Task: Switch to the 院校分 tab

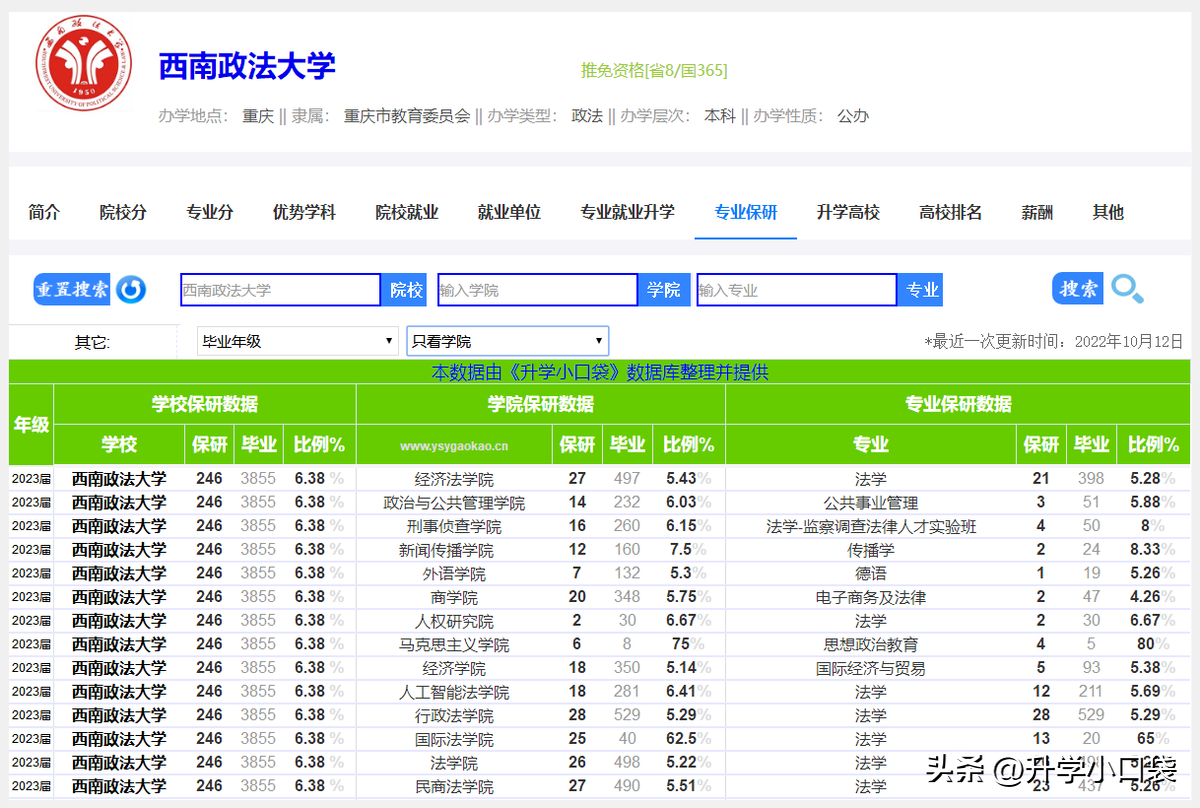Action: coord(123,212)
